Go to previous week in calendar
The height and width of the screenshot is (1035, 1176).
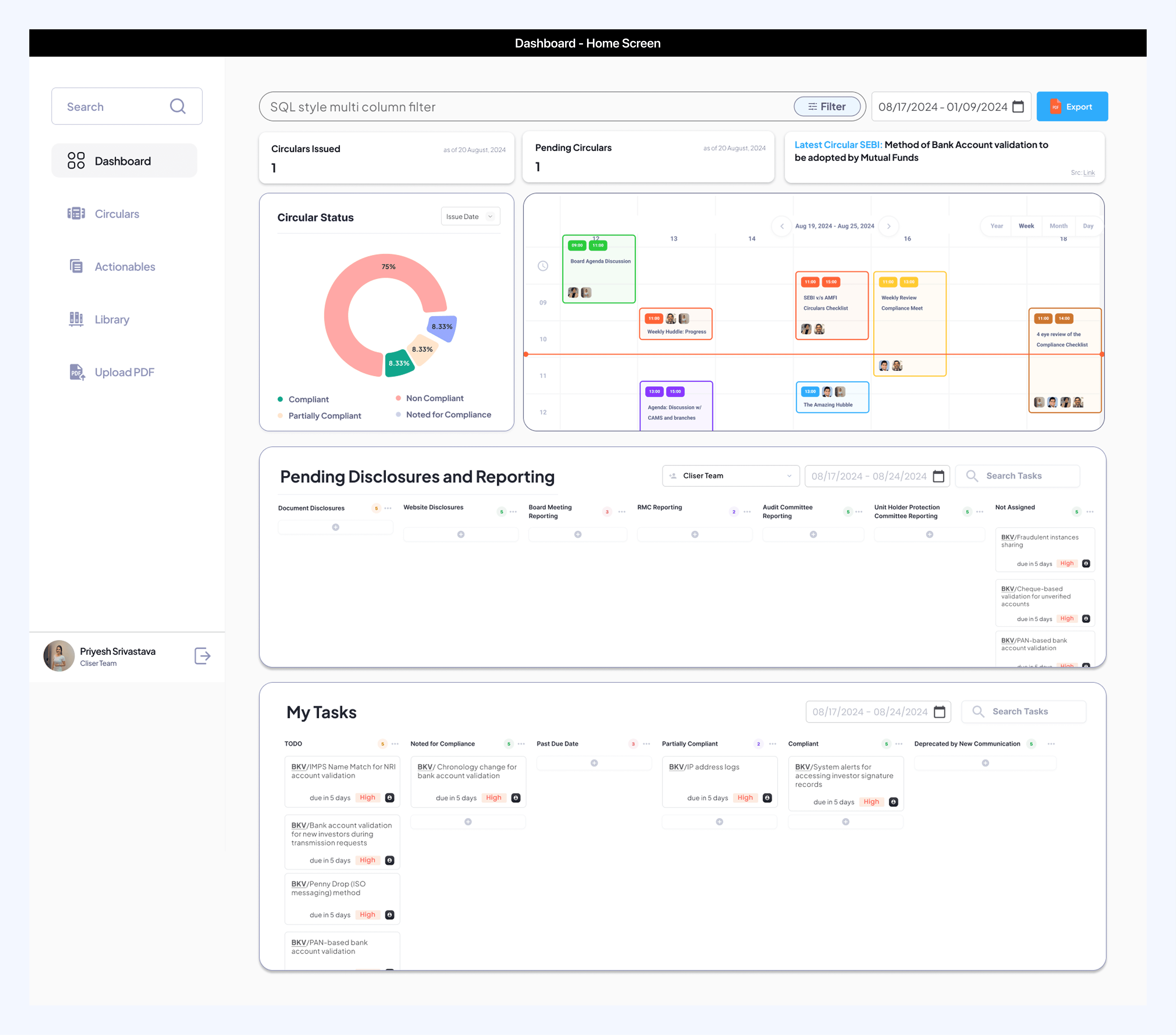coord(782,226)
